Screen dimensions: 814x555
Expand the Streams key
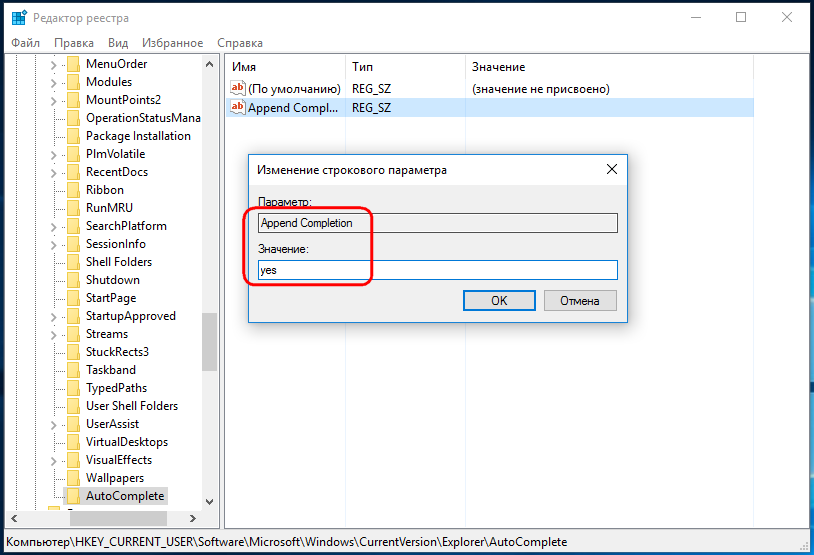coord(53,335)
